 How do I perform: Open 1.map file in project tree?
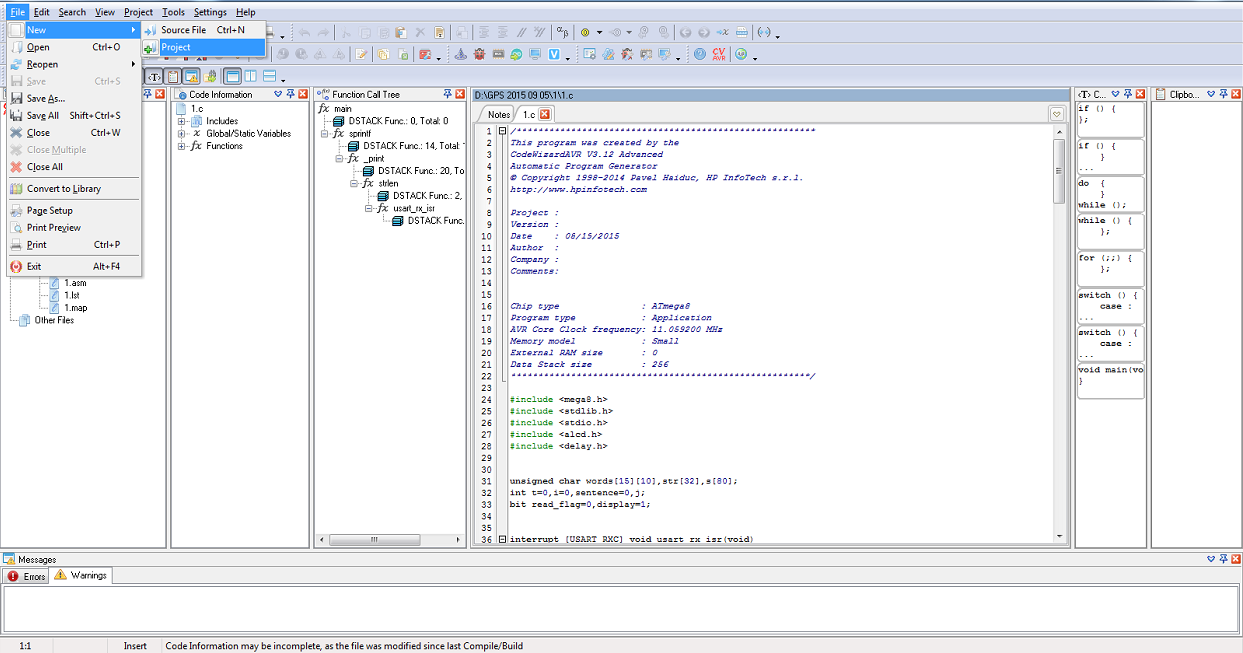pos(75,308)
